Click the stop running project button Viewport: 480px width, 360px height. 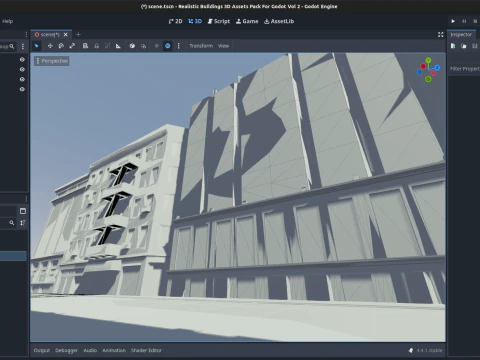tap(475, 21)
